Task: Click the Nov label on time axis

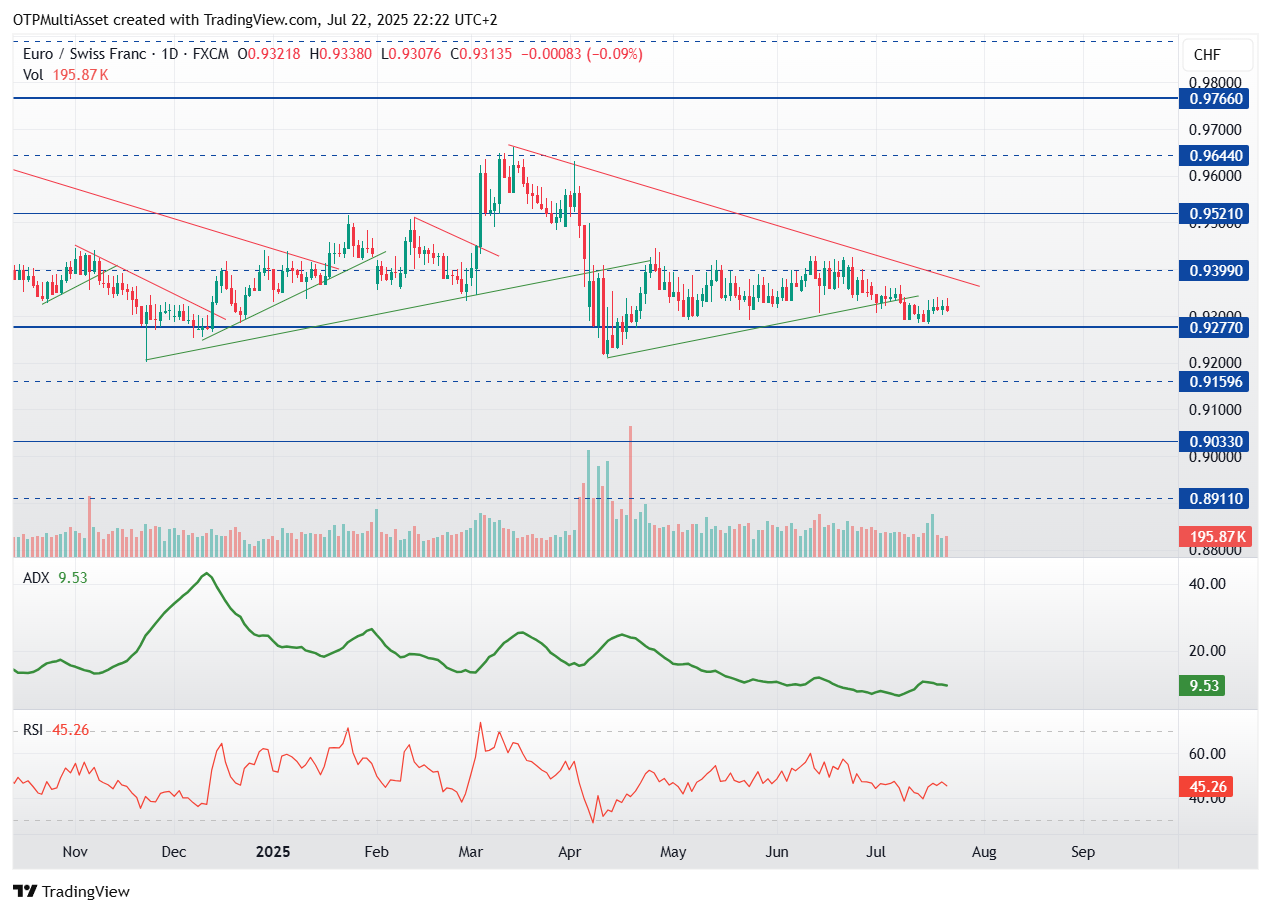Action: click(76, 852)
